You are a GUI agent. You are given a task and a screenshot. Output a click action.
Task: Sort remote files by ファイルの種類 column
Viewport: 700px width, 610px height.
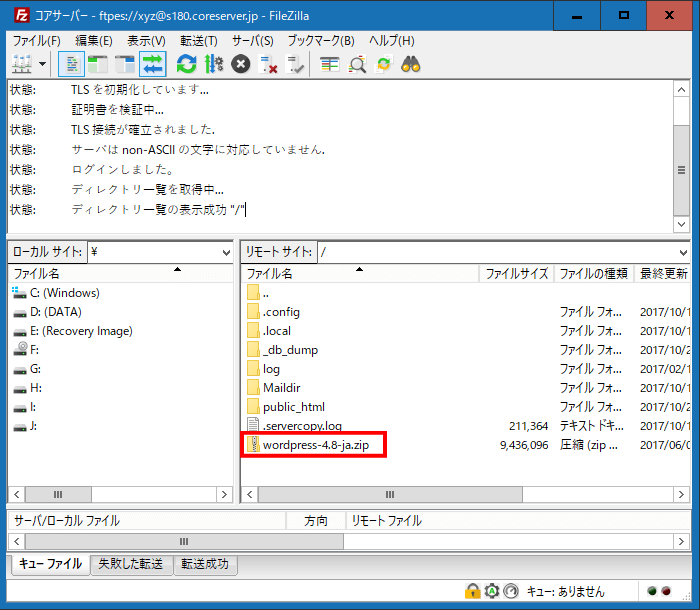pos(594,273)
